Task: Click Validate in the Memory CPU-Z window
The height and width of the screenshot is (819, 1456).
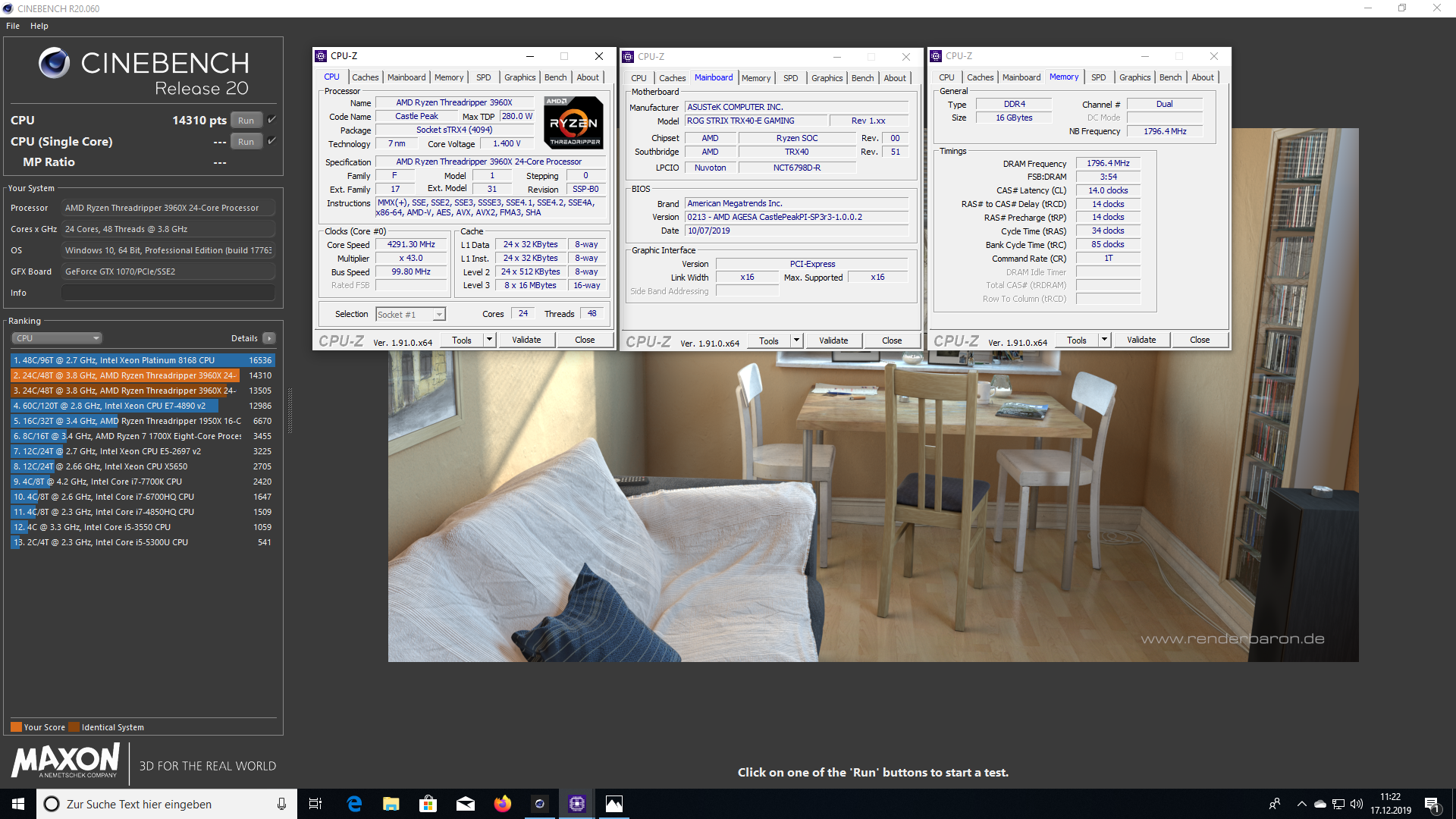Action: 1141,340
